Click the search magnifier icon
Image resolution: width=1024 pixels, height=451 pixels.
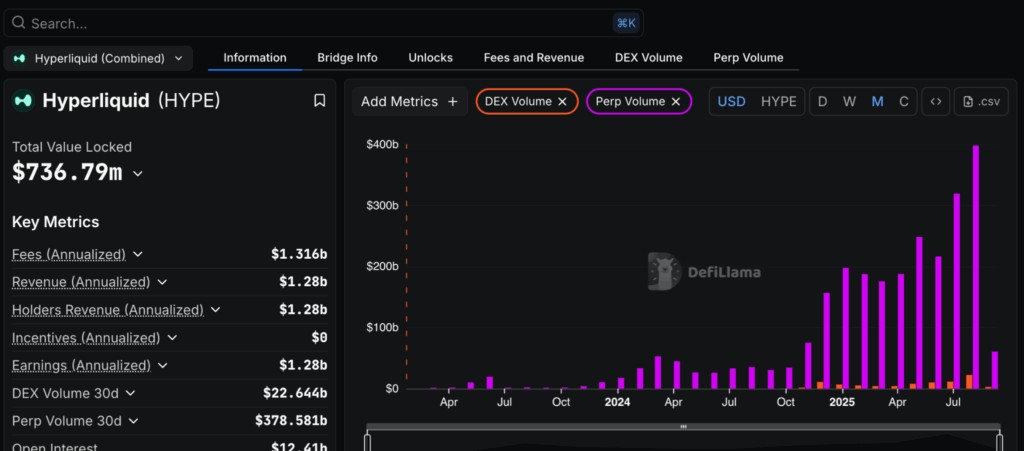[x=18, y=23]
